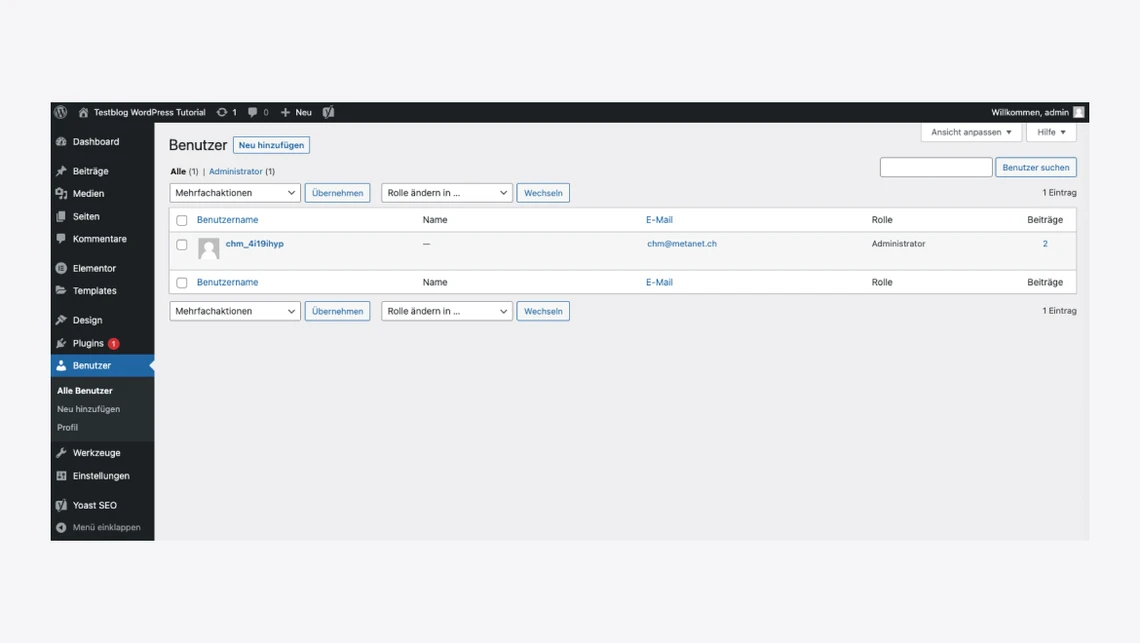Open Plugins in the sidebar menu
The width and height of the screenshot is (1140, 643).
click(88, 343)
